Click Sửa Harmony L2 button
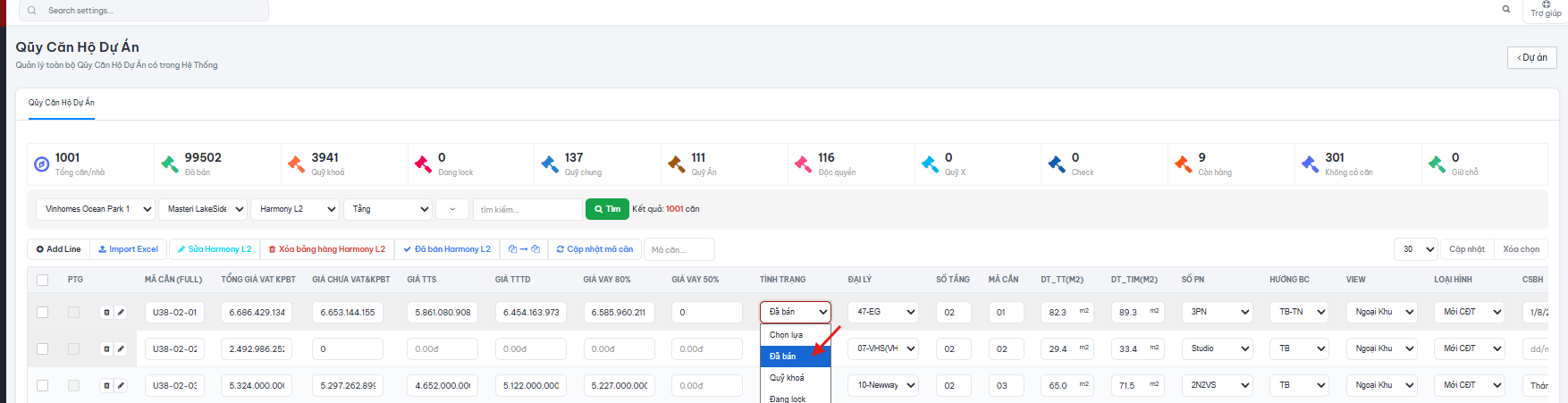This screenshot has width=1568, height=403. click(215, 249)
